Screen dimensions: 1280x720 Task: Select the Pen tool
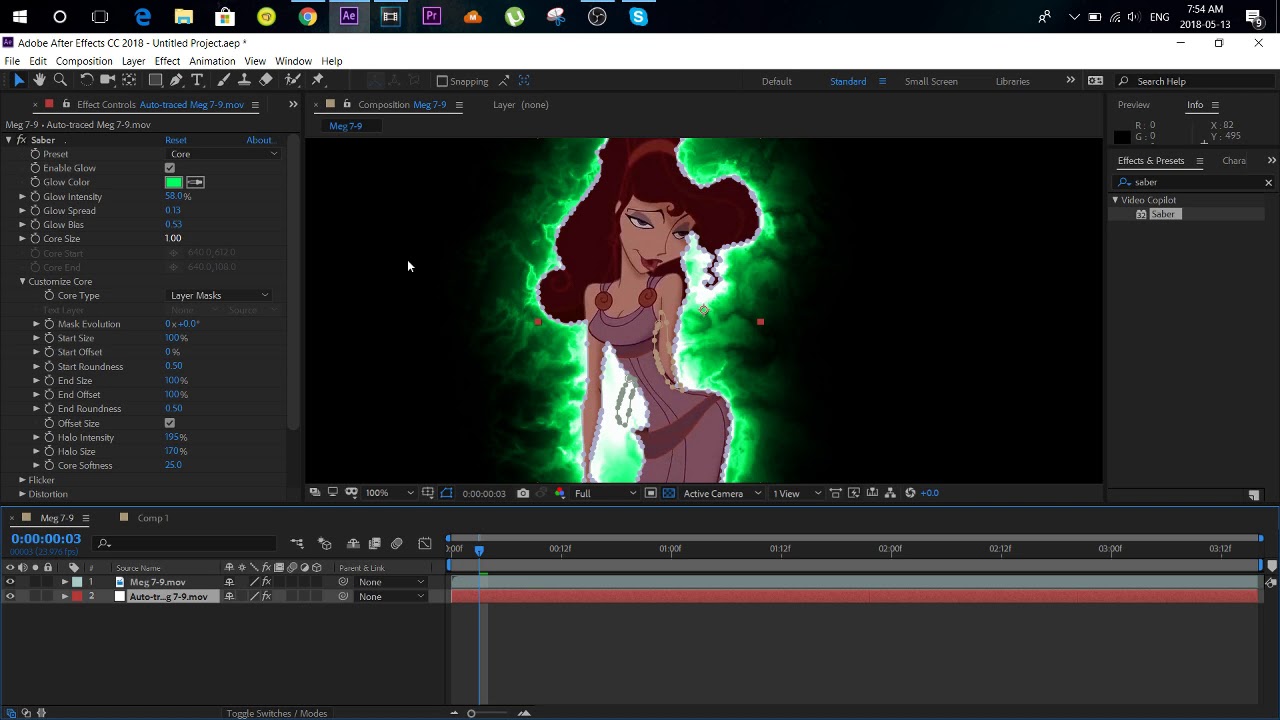[176, 80]
